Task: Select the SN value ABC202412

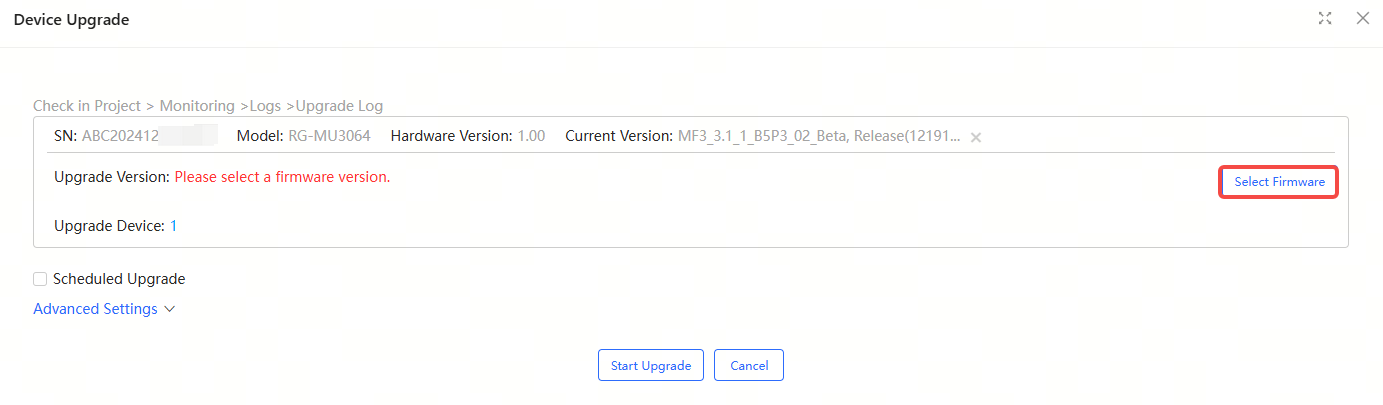Action: tap(120, 136)
